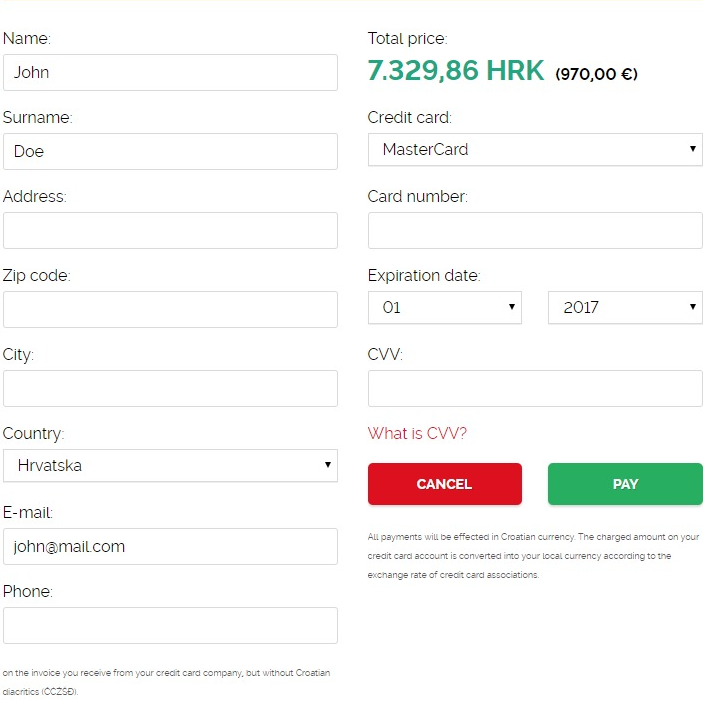Focus the Phone number input
This screenshot has width=710, height=710.
coord(170,626)
